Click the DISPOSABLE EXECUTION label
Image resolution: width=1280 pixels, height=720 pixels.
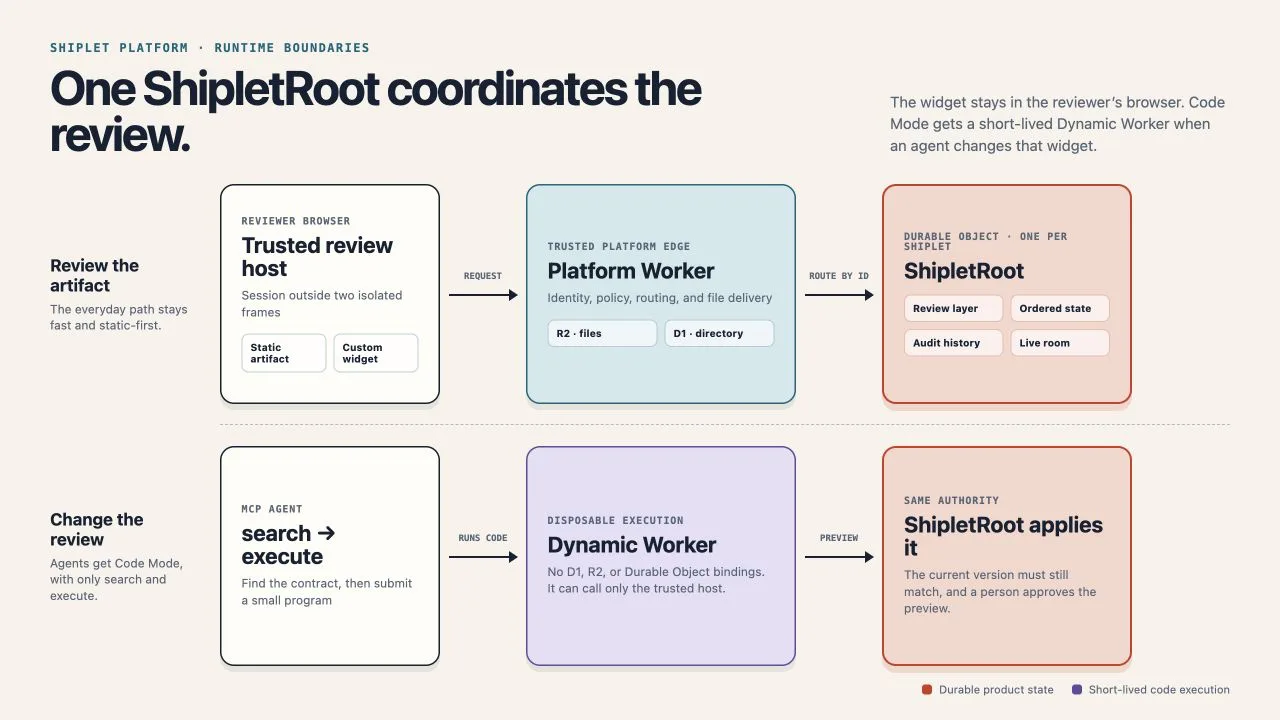pos(616,520)
